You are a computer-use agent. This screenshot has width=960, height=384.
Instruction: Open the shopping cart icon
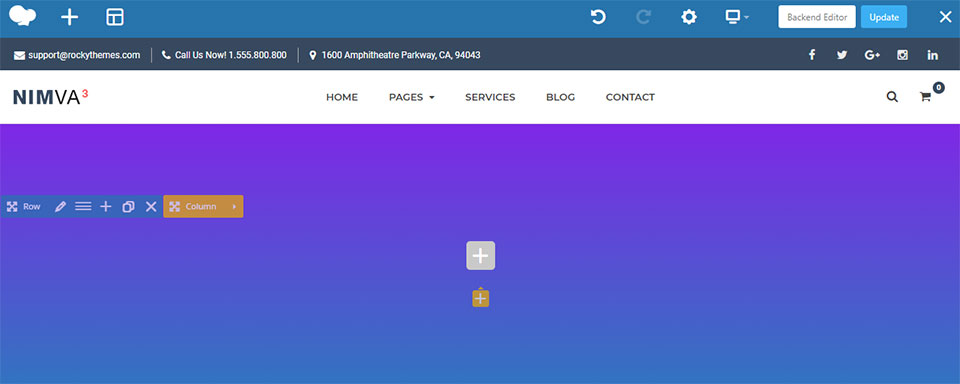pos(926,97)
